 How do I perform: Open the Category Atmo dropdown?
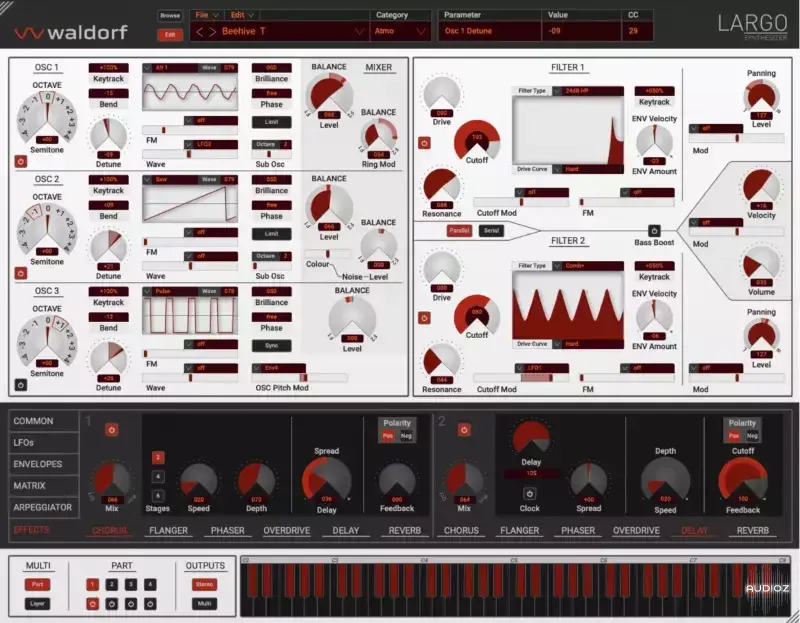420,32
